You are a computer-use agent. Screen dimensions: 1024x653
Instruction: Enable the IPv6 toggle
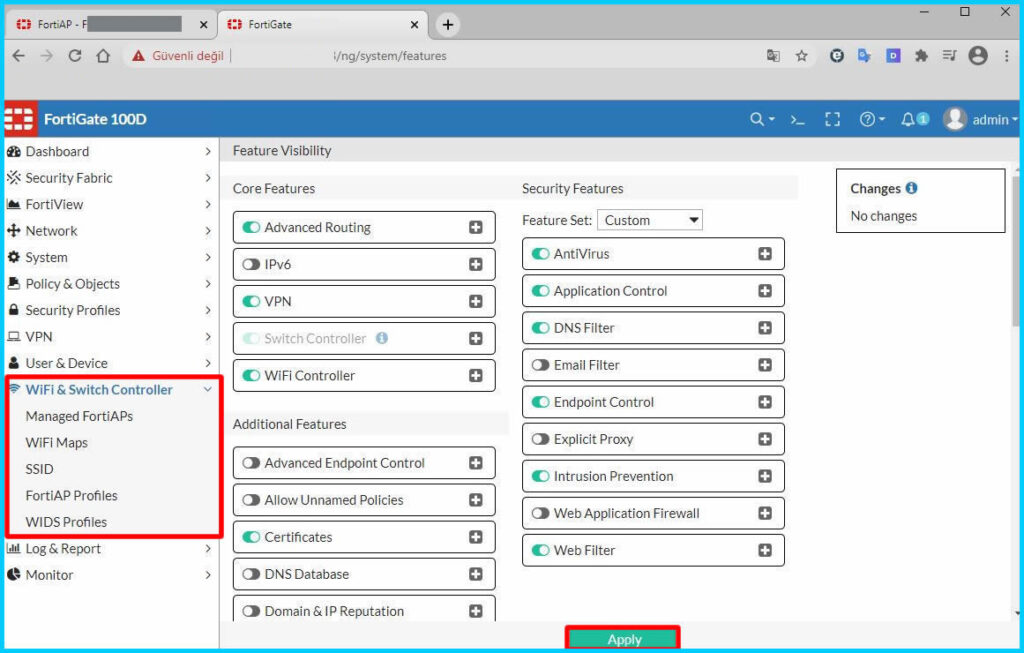tap(251, 264)
